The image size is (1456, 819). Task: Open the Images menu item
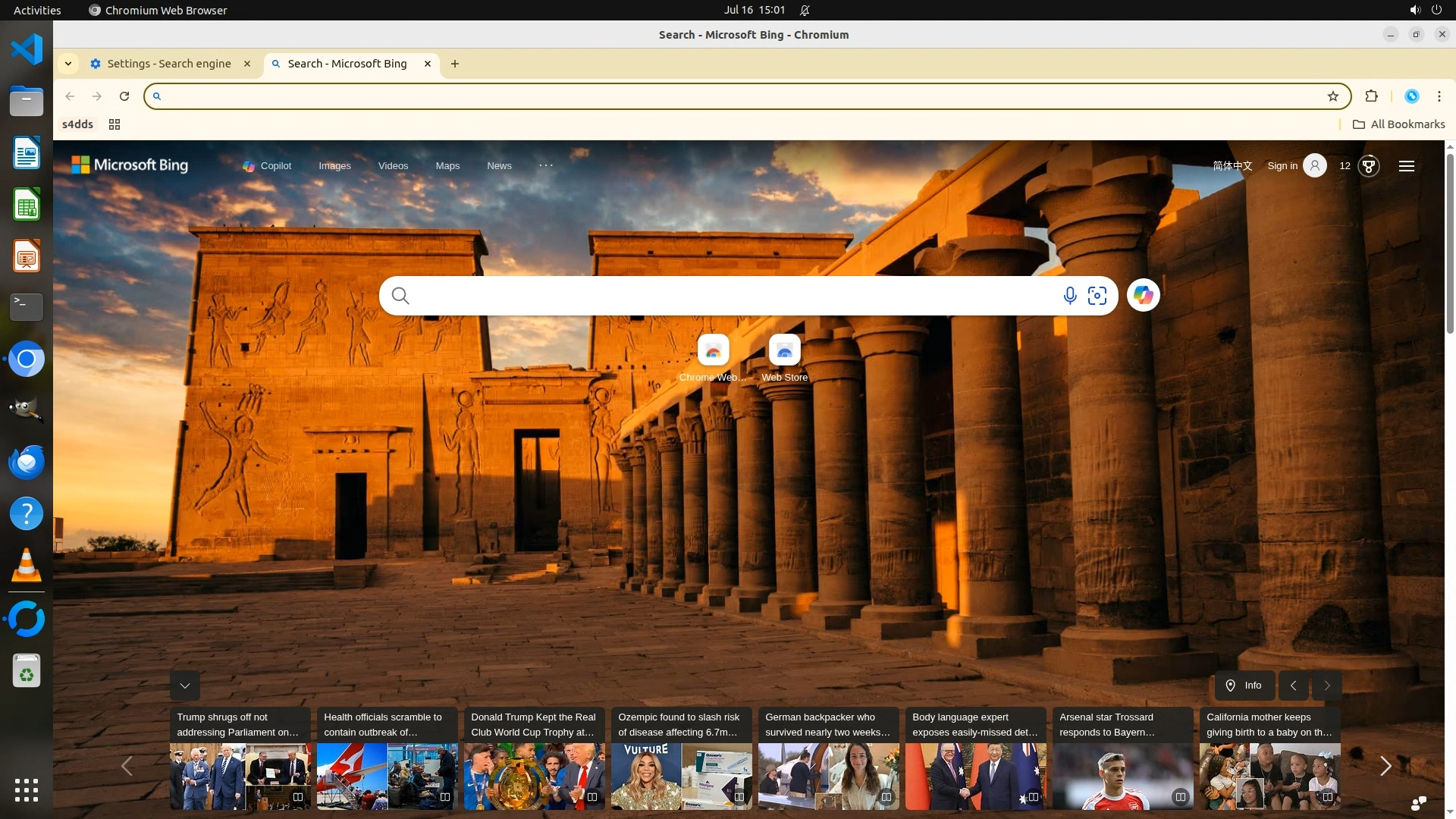(334, 166)
